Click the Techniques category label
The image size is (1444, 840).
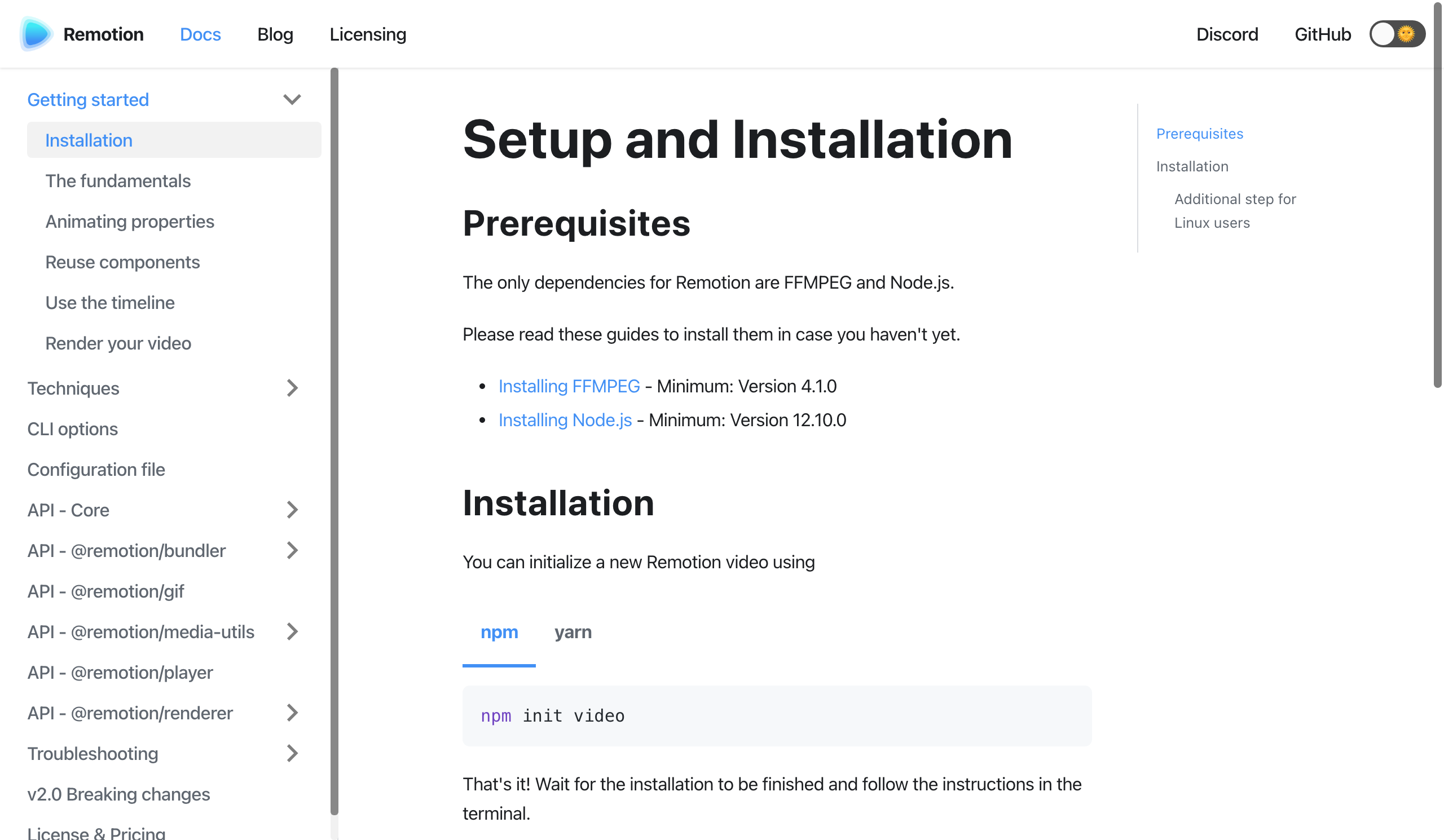pyautogui.click(x=73, y=388)
